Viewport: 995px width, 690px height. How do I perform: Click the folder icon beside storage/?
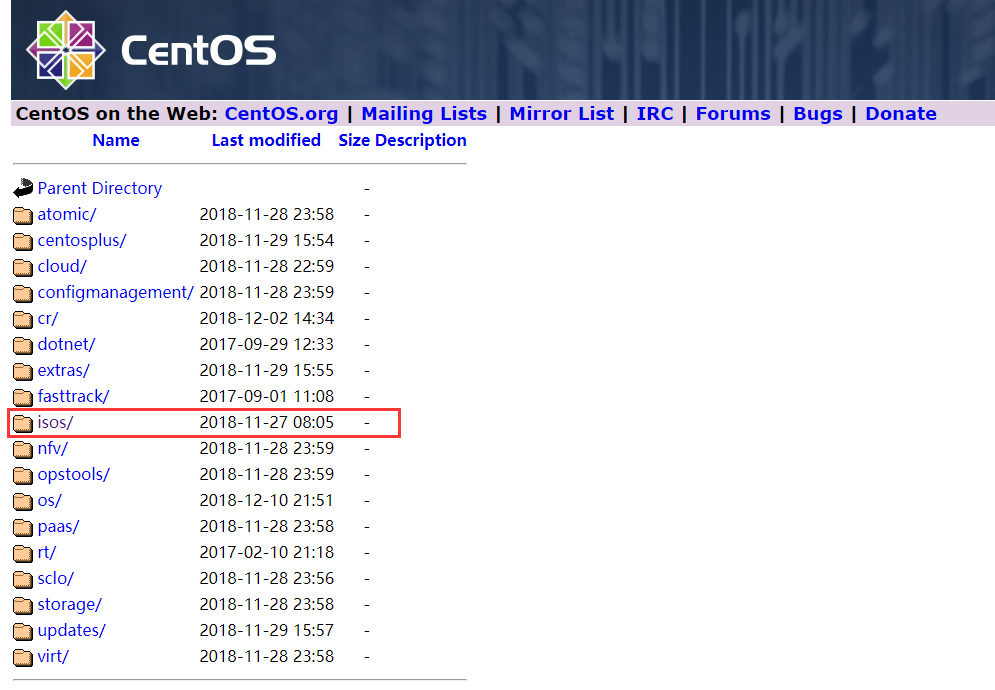click(x=23, y=606)
